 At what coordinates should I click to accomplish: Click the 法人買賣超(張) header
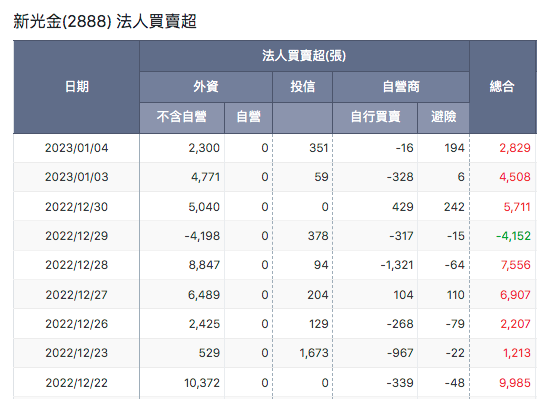[304, 56]
